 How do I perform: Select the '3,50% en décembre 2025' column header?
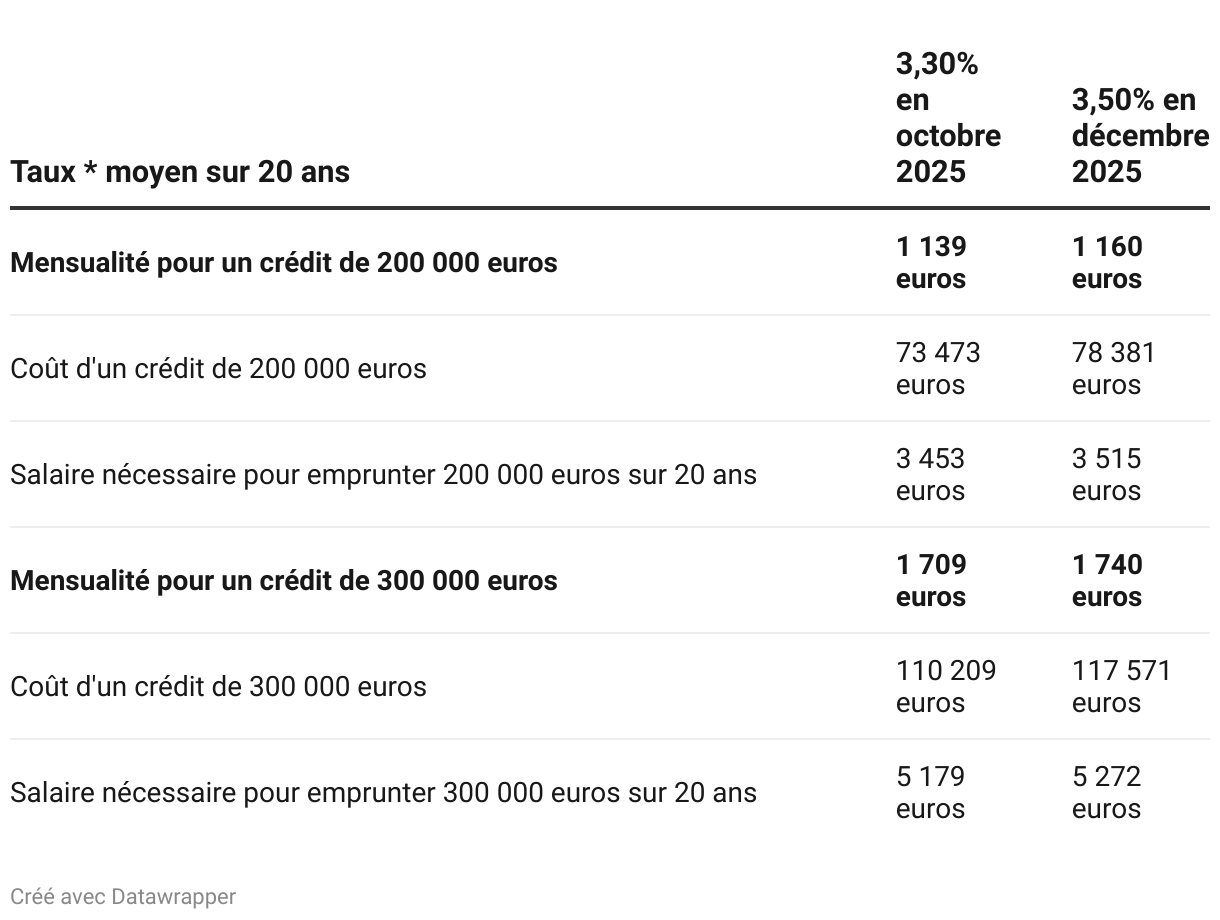point(1140,136)
